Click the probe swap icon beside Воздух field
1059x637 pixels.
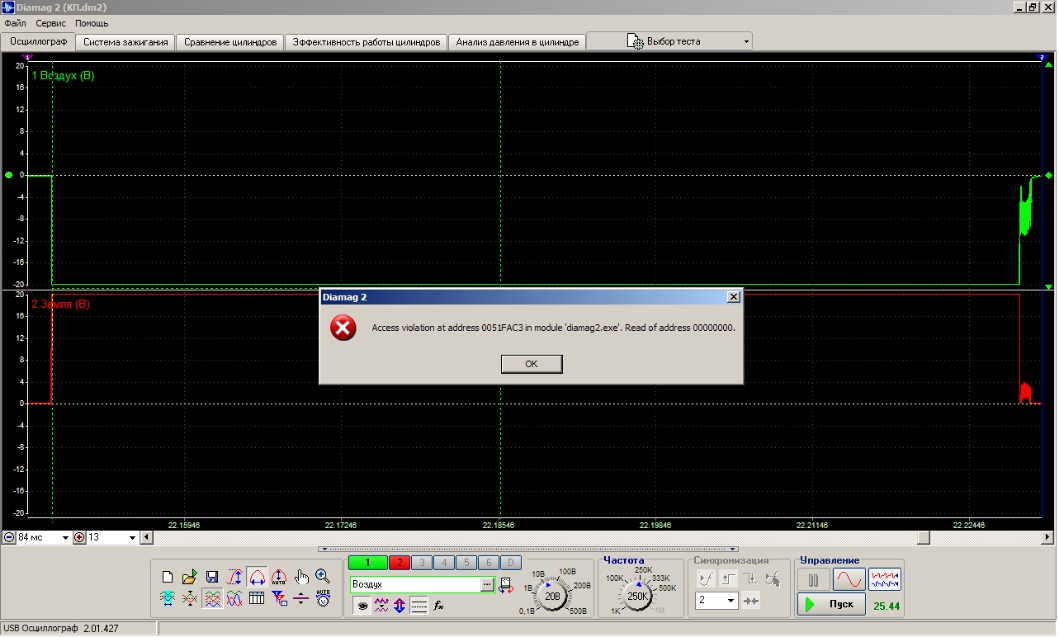(506, 585)
